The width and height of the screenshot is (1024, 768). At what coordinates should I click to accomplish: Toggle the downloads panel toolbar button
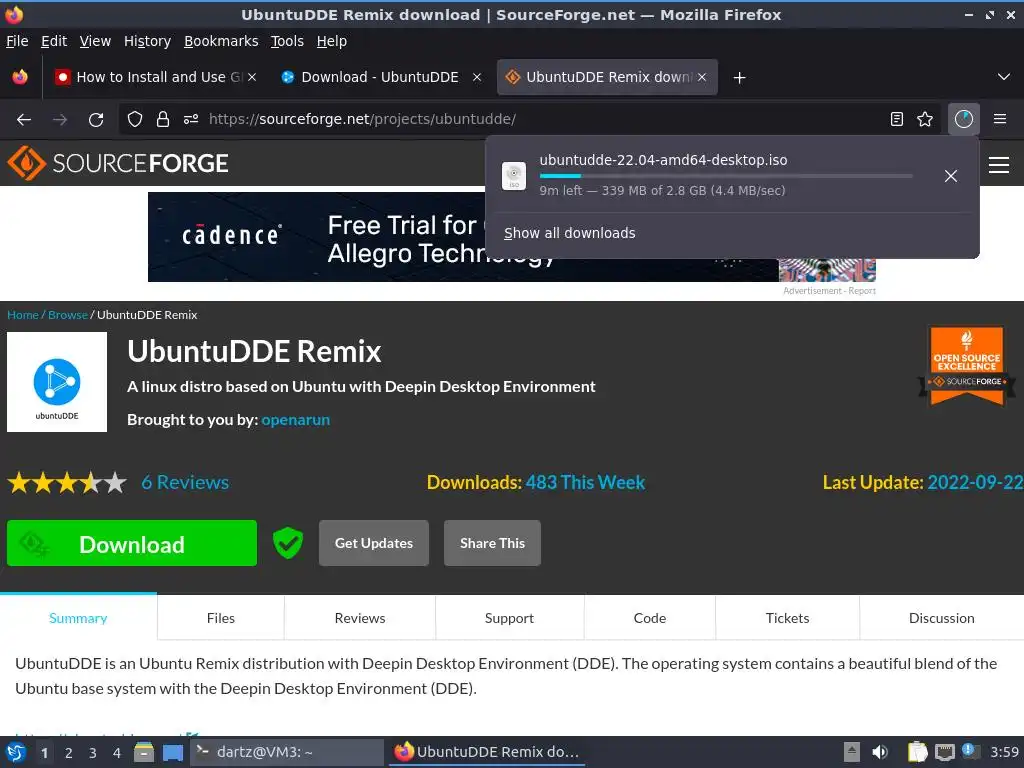(x=964, y=119)
